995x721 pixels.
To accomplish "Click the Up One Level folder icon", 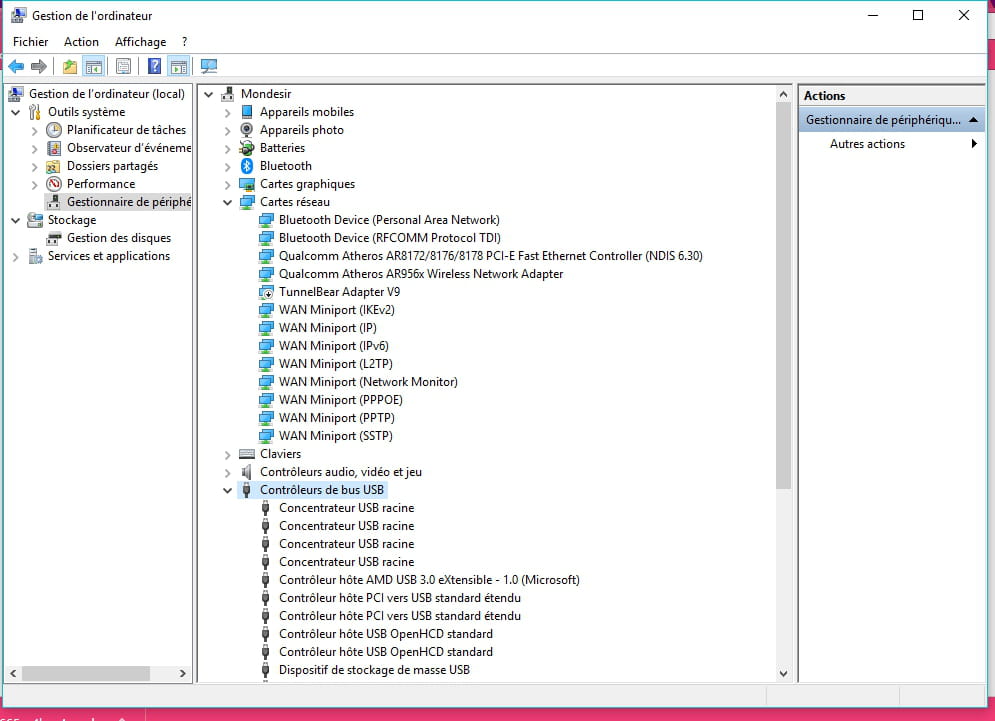I will (70, 66).
